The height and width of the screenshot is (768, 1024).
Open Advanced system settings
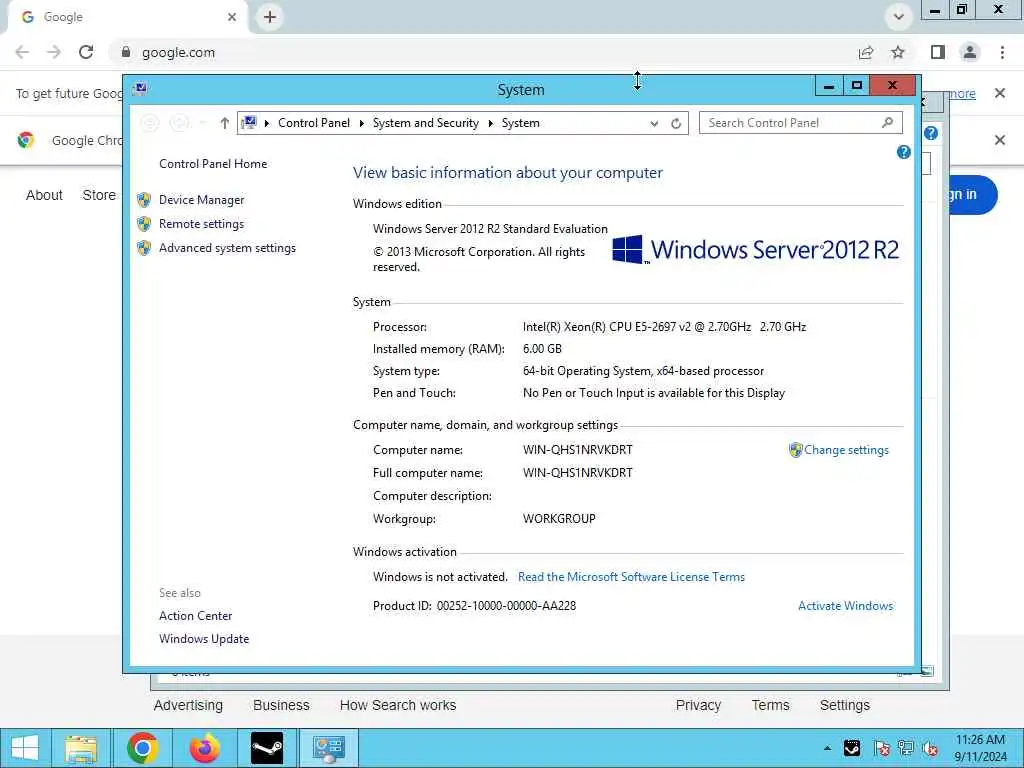227,248
